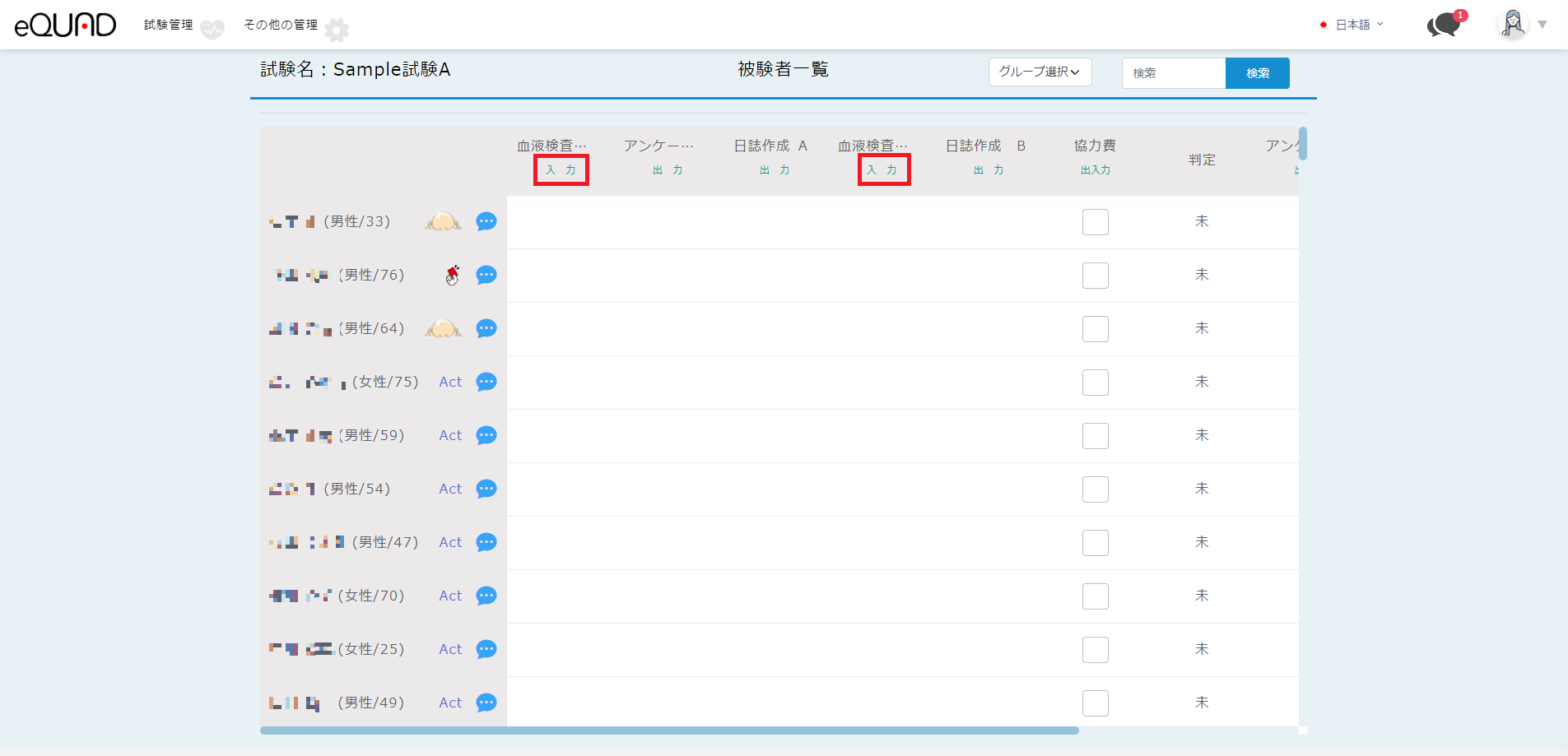Viewport: 1568px width, 756px height.
Task: Click the horizontal scrollbar under the table
Action: tap(668, 730)
